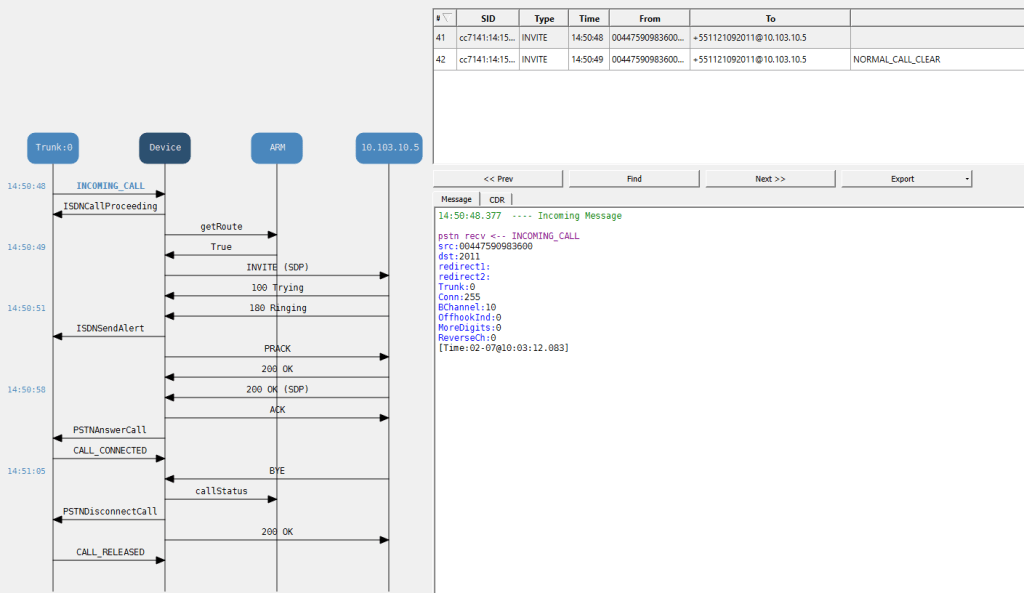Go to next message with Next >>
The height and width of the screenshot is (593, 1024).
(770, 179)
